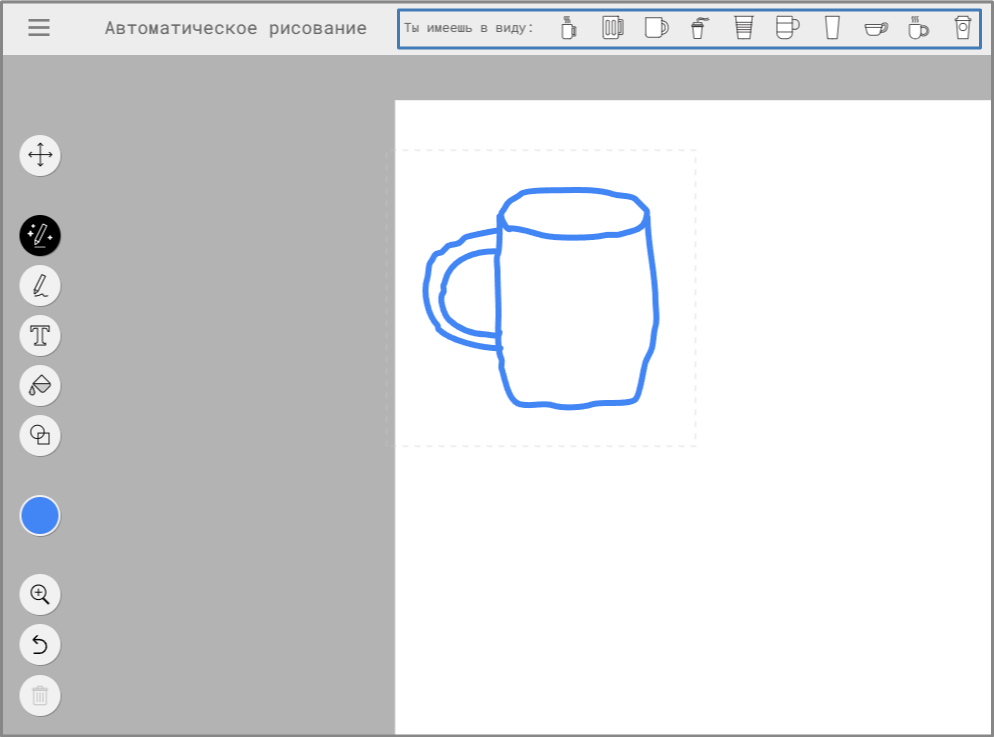The width and height of the screenshot is (994, 737).
Task: Pick the ribbed beer mug suggestion
Action: tap(612, 28)
